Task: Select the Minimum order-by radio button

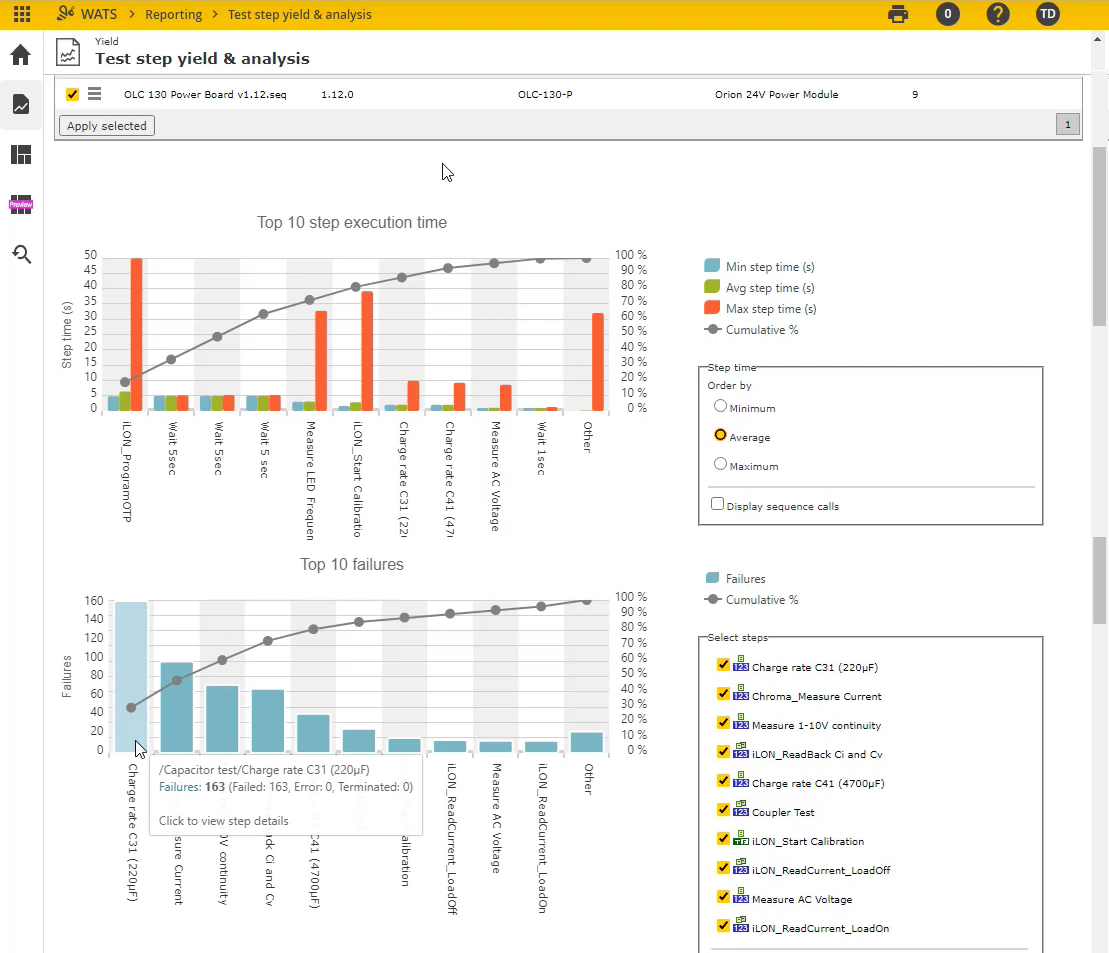Action: (x=720, y=406)
